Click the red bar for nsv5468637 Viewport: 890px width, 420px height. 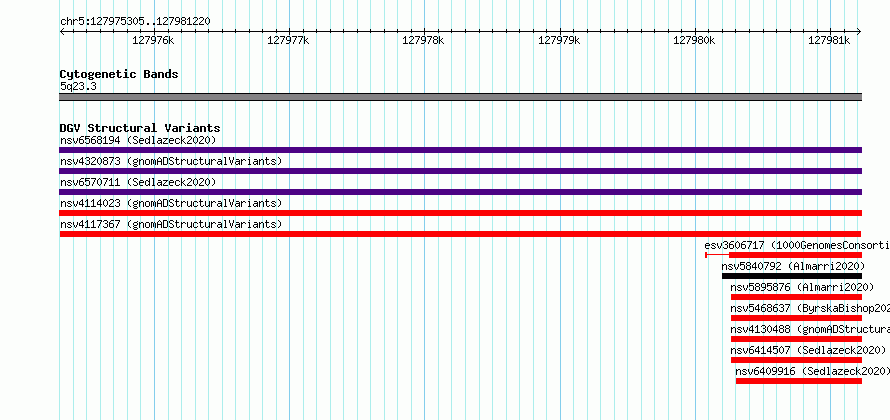[796, 318]
